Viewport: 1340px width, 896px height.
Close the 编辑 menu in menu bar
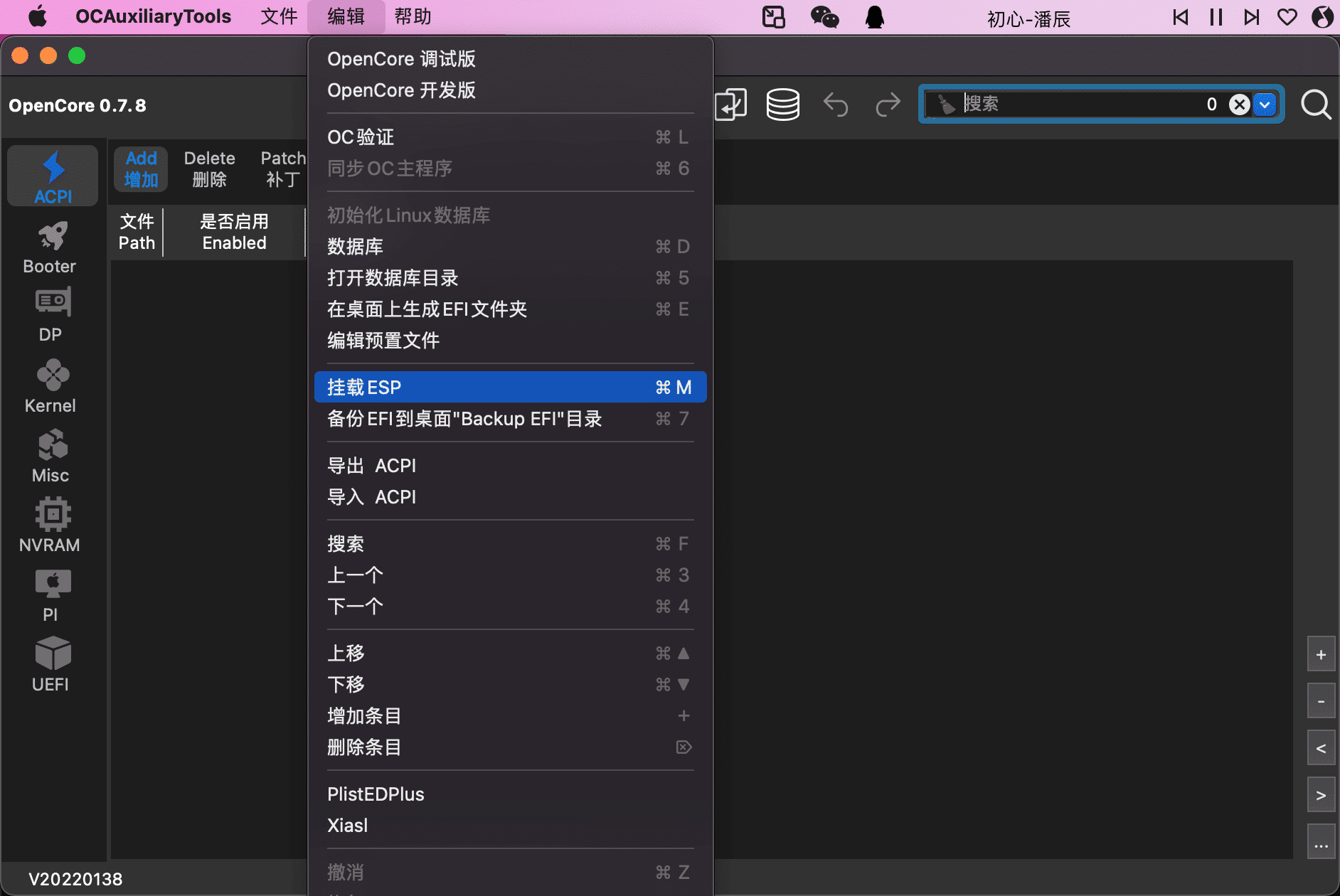pos(346,16)
